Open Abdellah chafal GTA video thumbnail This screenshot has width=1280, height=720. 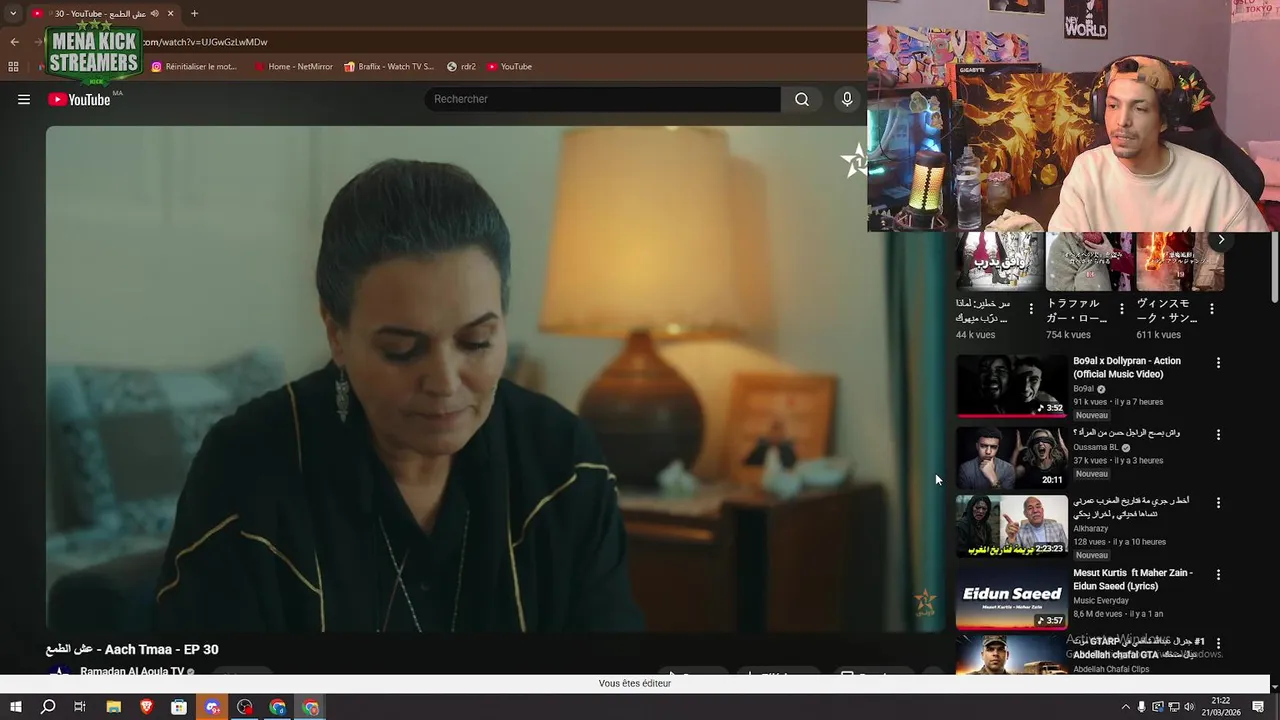(x=1011, y=656)
